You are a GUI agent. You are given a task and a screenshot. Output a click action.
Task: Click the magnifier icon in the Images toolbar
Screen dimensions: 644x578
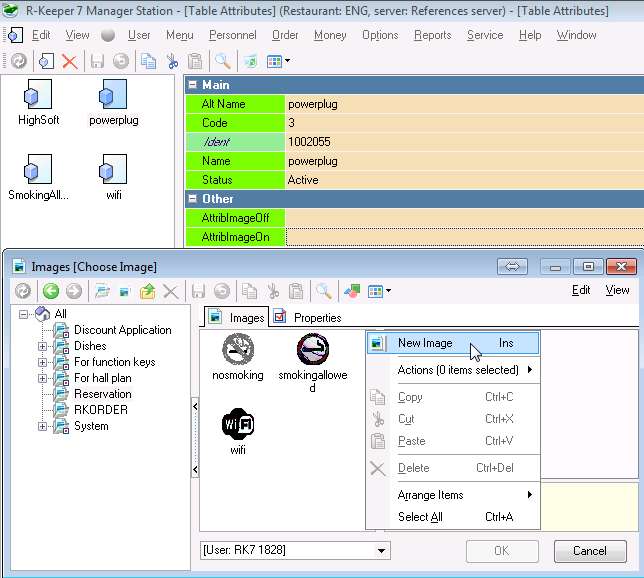click(x=324, y=291)
